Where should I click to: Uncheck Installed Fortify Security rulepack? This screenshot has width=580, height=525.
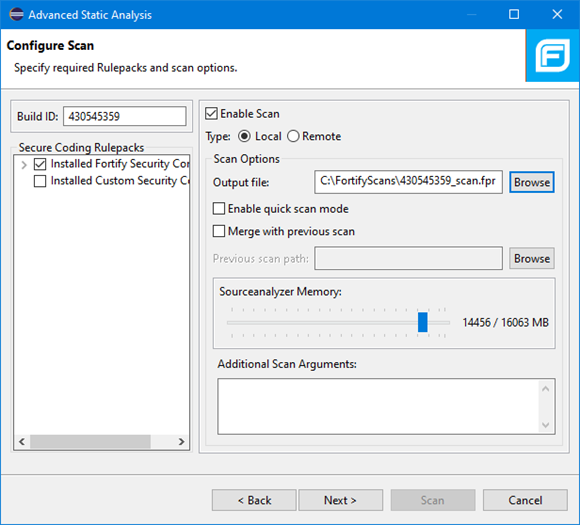coord(40,164)
